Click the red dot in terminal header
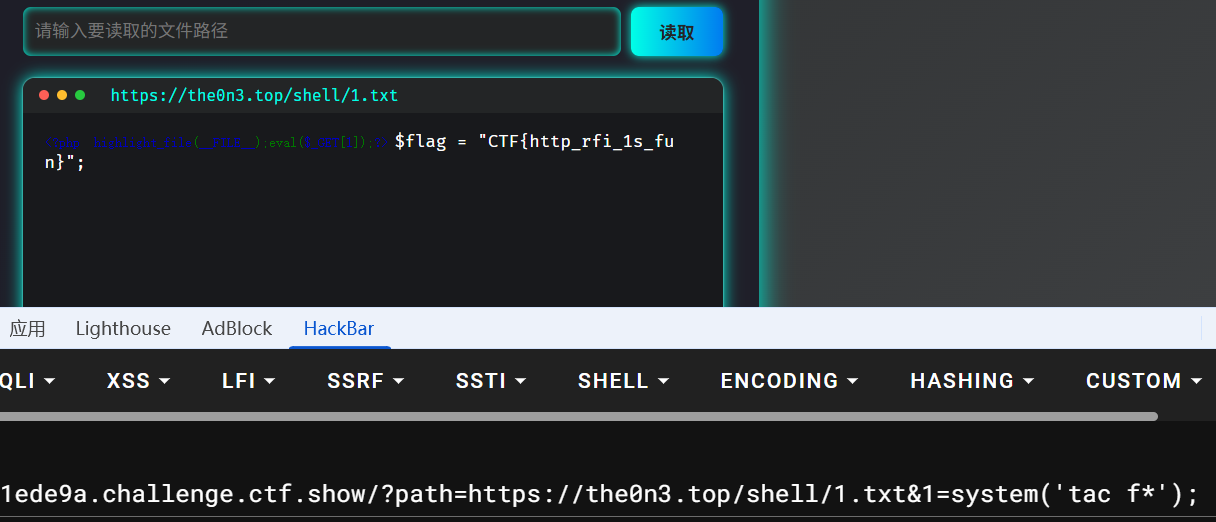This screenshot has width=1216, height=522. pos(44,95)
